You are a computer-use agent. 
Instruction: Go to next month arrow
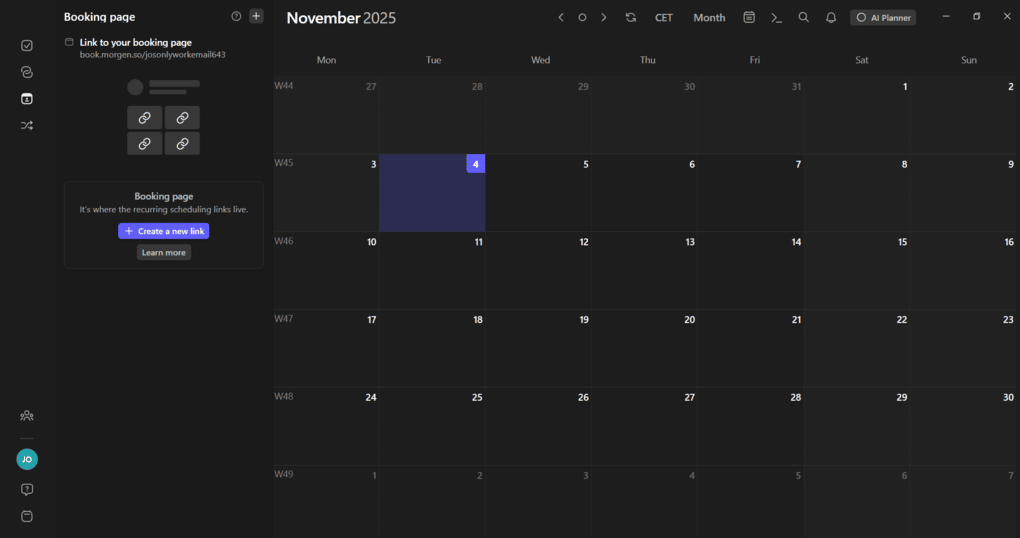[604, 18]
